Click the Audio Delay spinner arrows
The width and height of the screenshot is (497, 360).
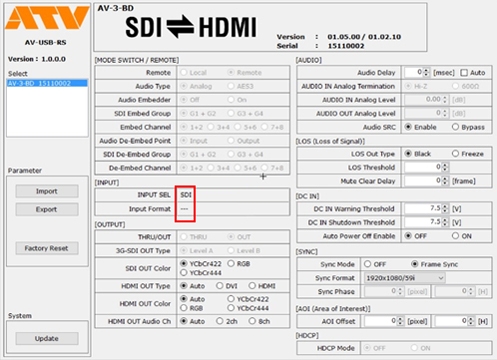pyautogui.click(x=426, y=72)
